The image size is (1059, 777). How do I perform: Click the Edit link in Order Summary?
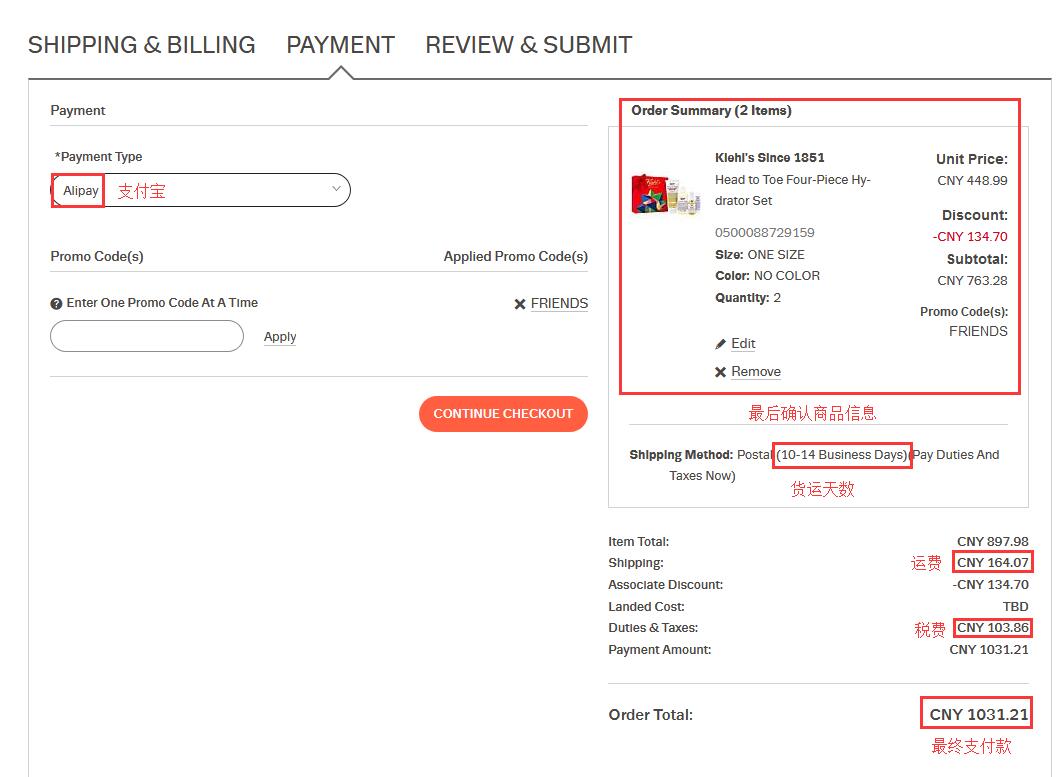743,344
